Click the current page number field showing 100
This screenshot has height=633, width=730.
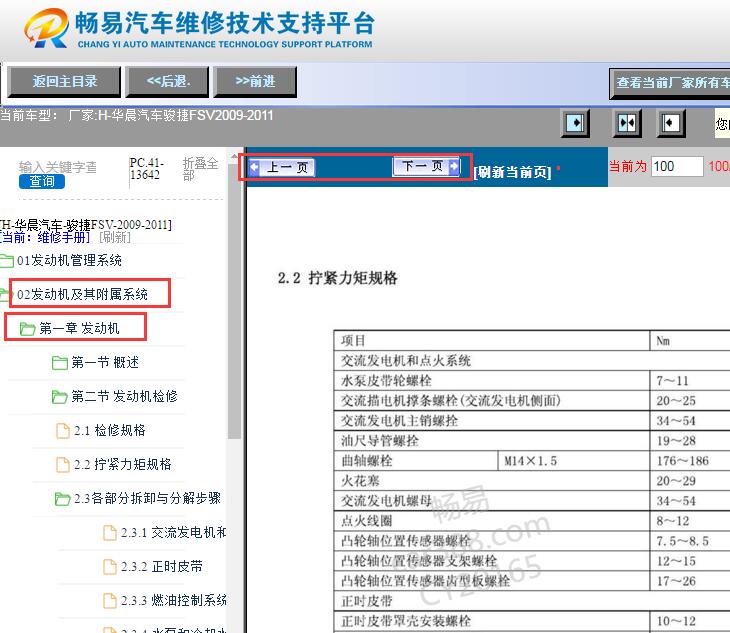pyautogui.click(x=677, y=166)
